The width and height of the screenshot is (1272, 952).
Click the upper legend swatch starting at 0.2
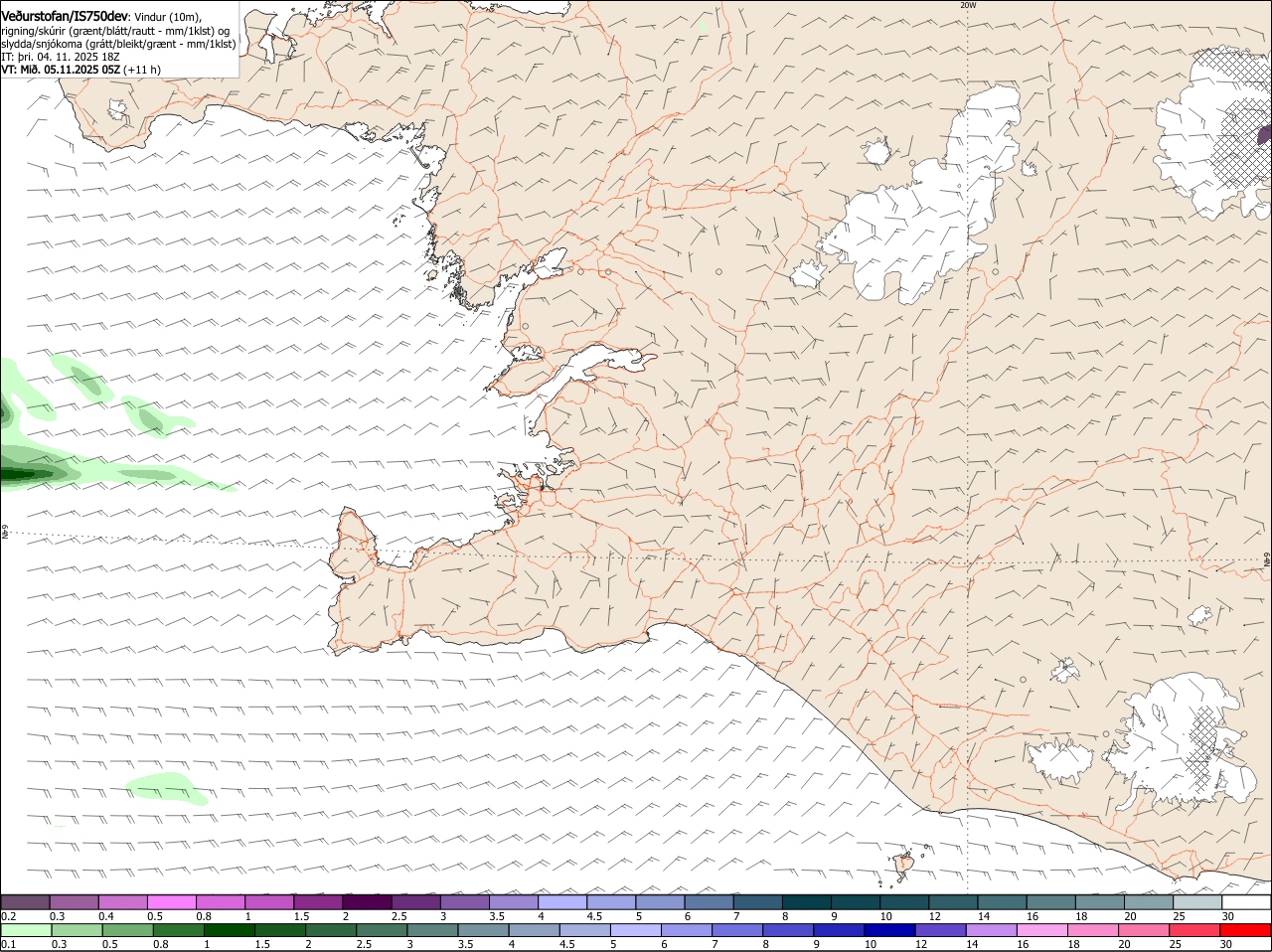25,902
